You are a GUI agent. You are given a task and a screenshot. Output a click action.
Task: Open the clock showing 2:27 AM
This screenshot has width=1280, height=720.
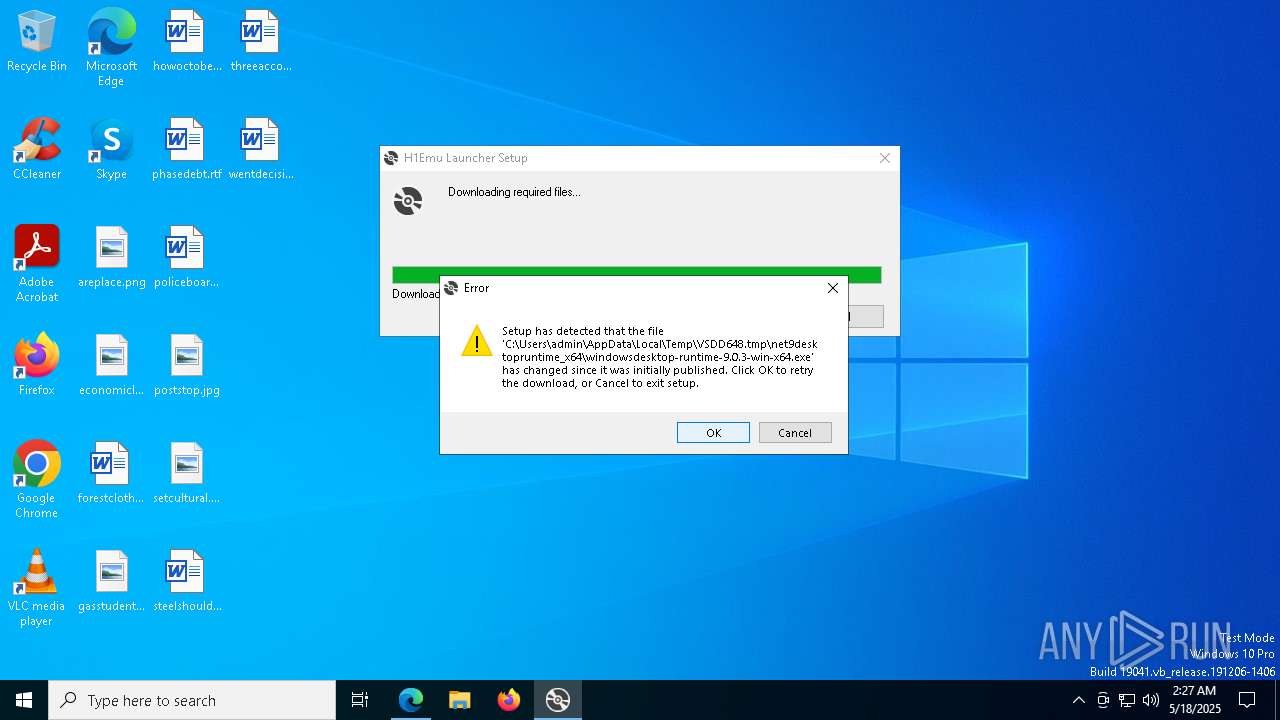(1195, 700)
